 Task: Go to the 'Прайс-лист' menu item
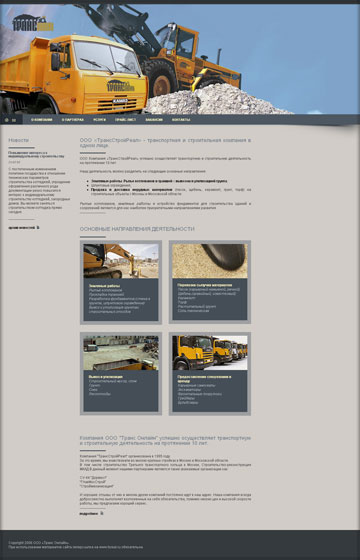coord(125,120)
